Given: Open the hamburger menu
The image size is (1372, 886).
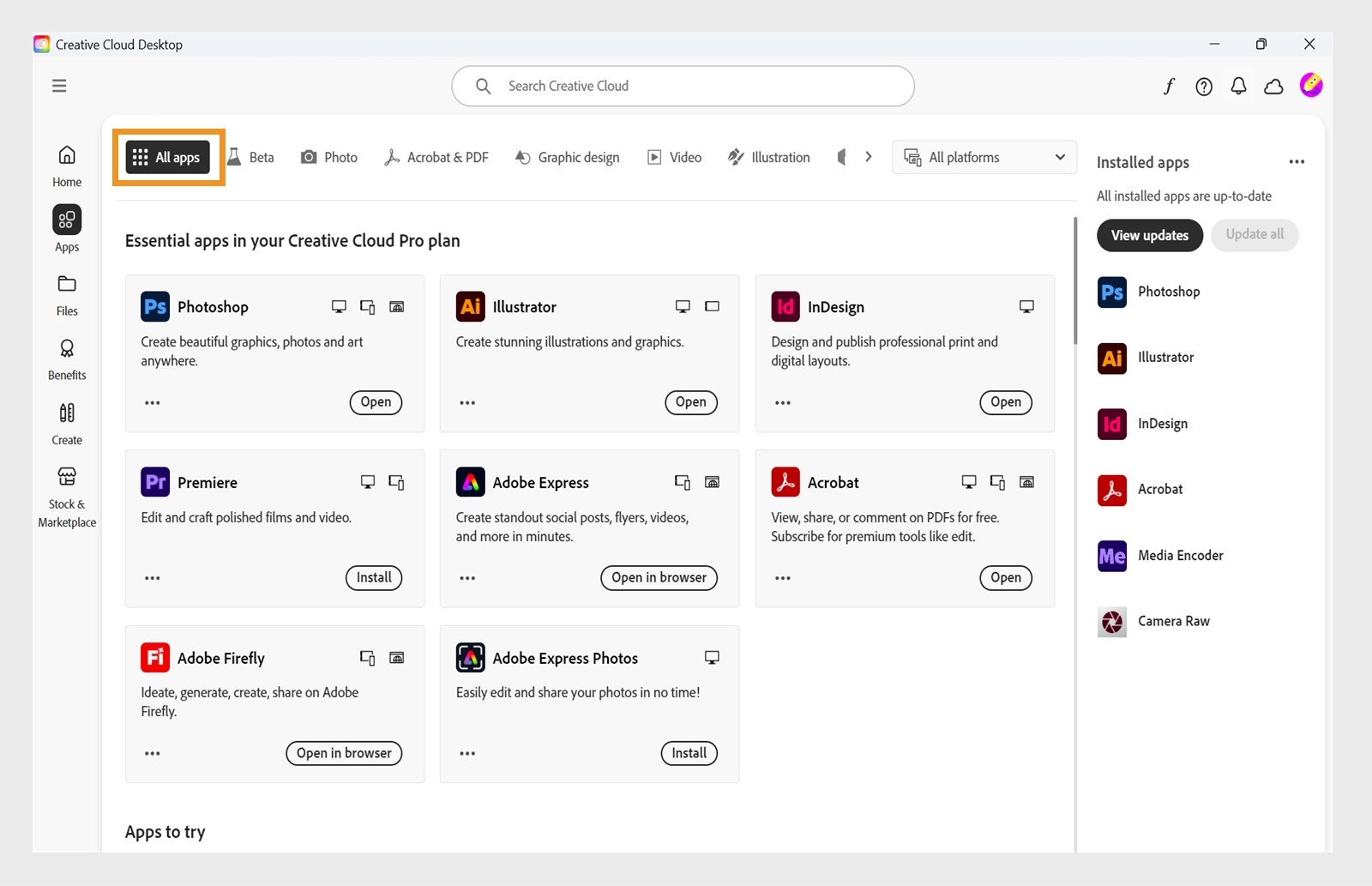Looking at the screenshot, I should (58, 86).
